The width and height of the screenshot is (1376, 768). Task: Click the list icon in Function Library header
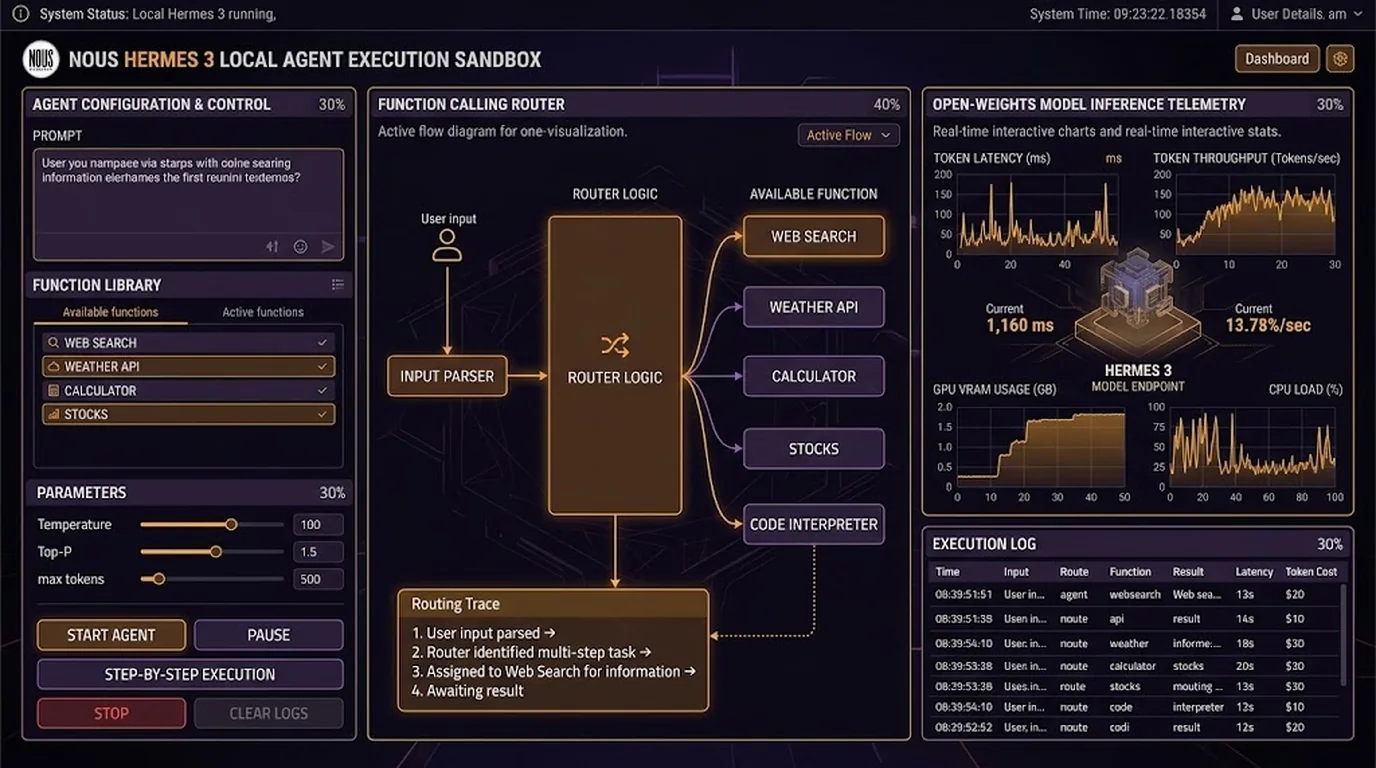click(x=338, y=285)
